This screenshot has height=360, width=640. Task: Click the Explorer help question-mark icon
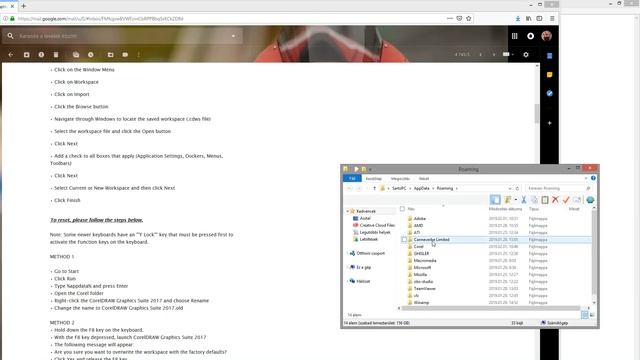(x=593, y=178)
